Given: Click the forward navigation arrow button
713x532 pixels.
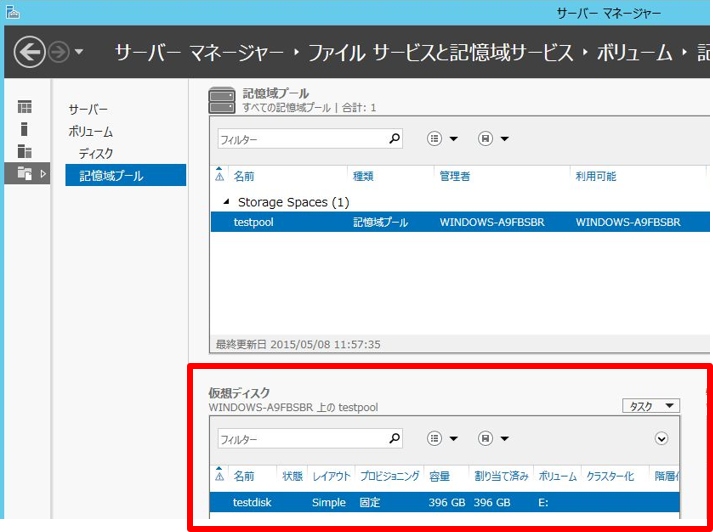Looking at the screenshot, I should click(59, 52).
